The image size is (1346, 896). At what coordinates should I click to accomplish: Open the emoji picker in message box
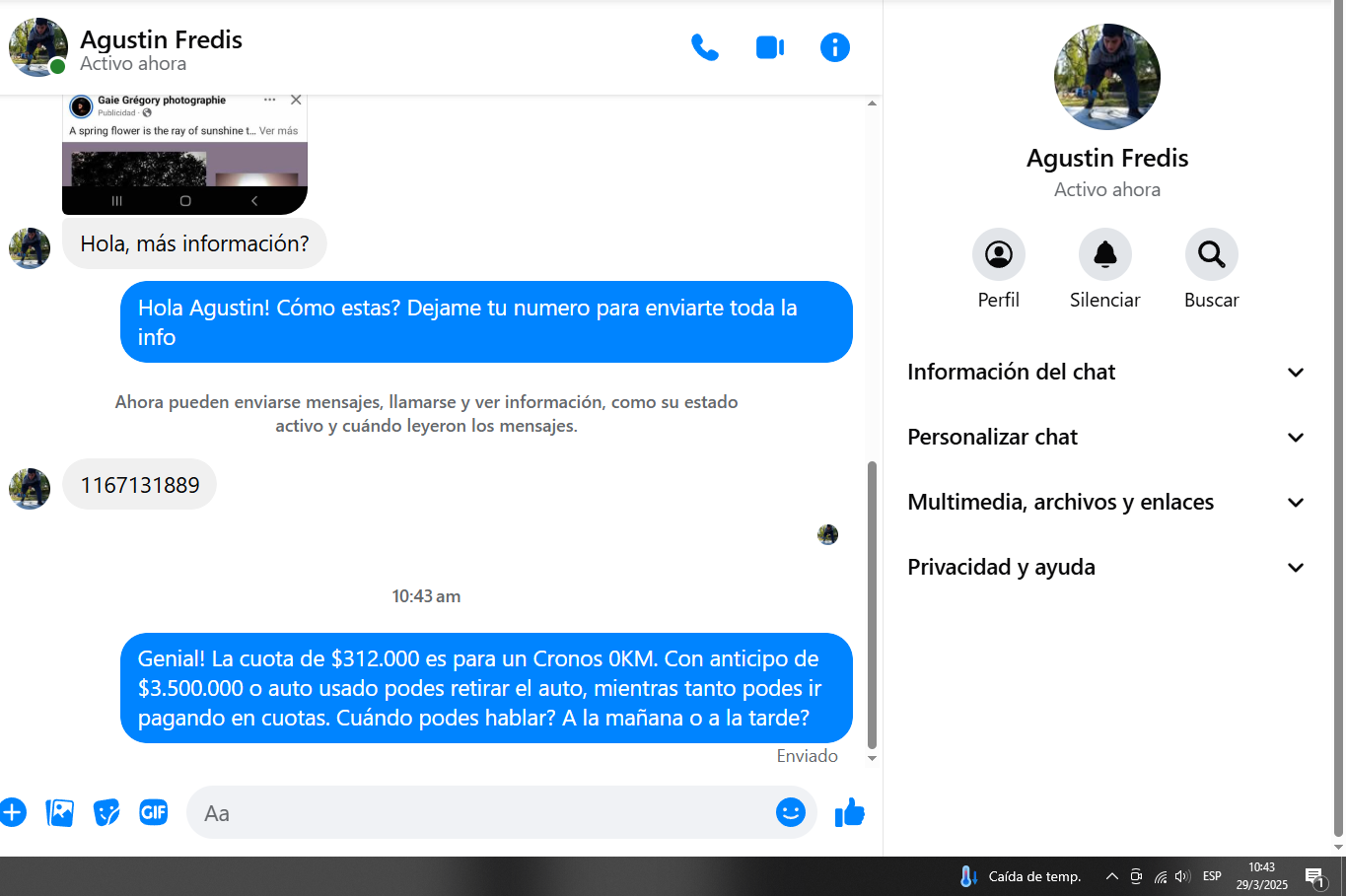[791, 812]
